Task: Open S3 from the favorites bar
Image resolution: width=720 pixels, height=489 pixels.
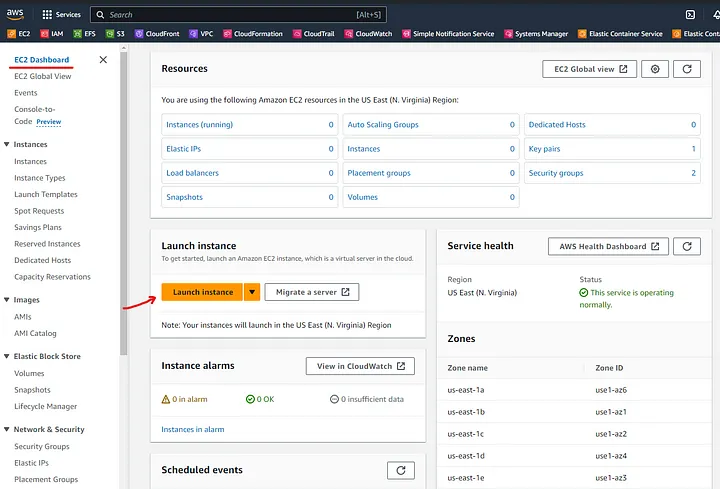Action: (x=115, y=34)
